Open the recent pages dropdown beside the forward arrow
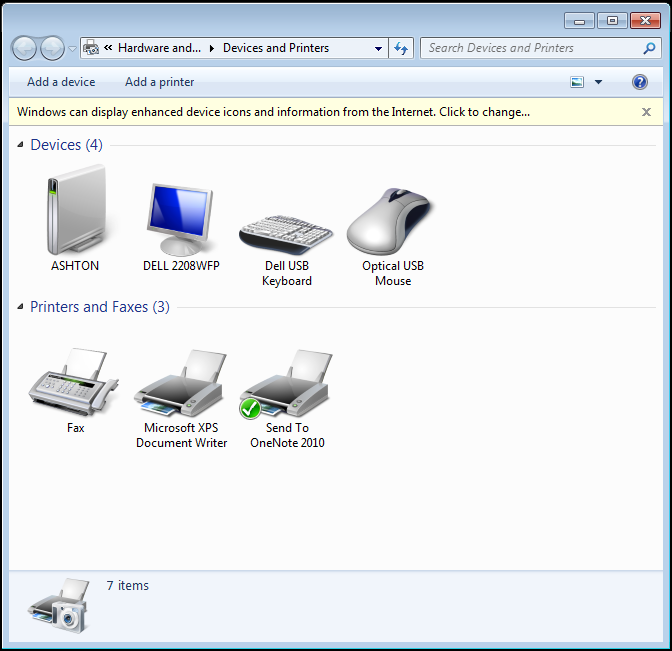This screenshot has height=651, width=672. [x=72, y=48]
